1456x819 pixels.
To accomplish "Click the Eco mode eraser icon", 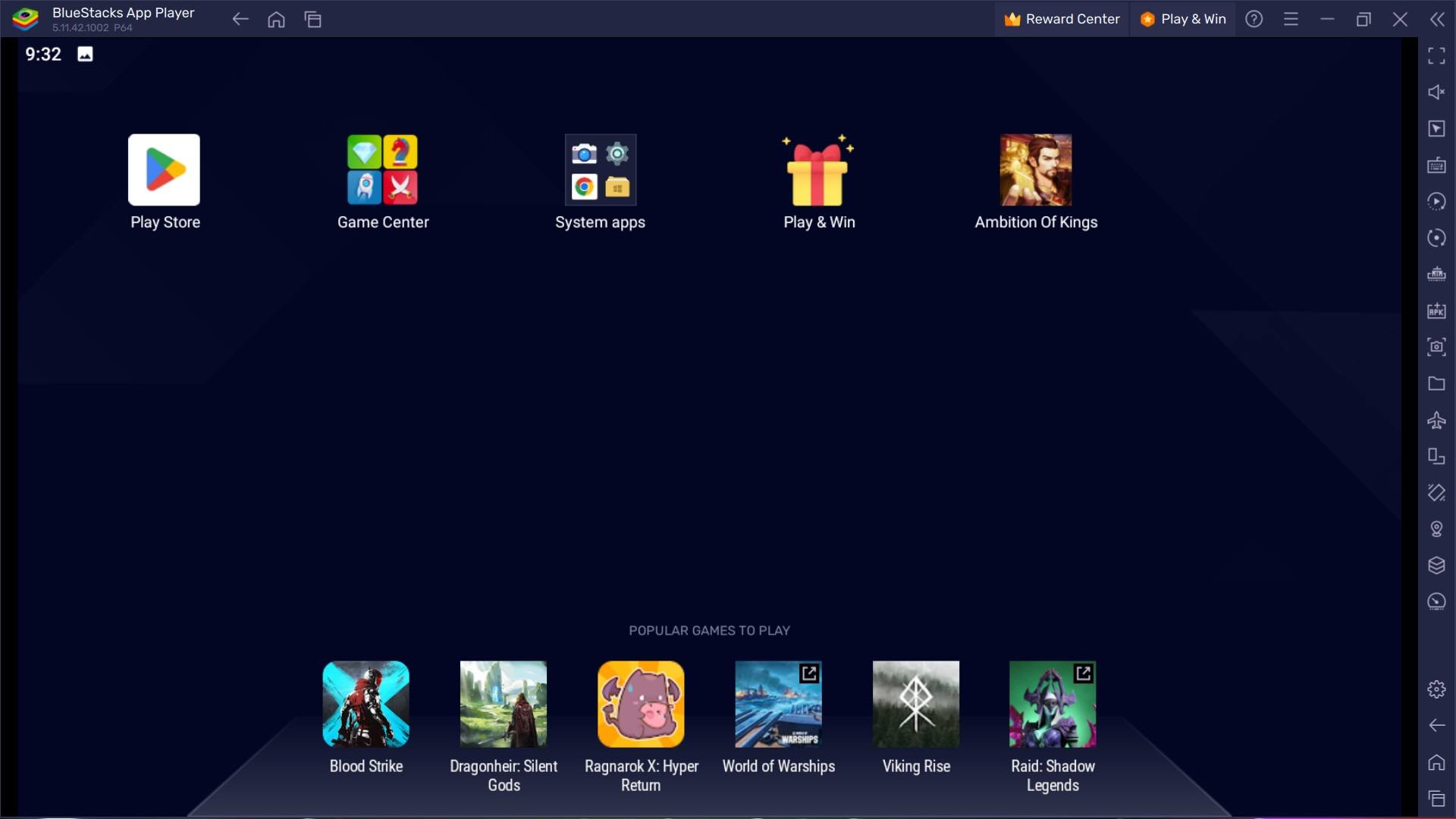I will (1436, 492).
